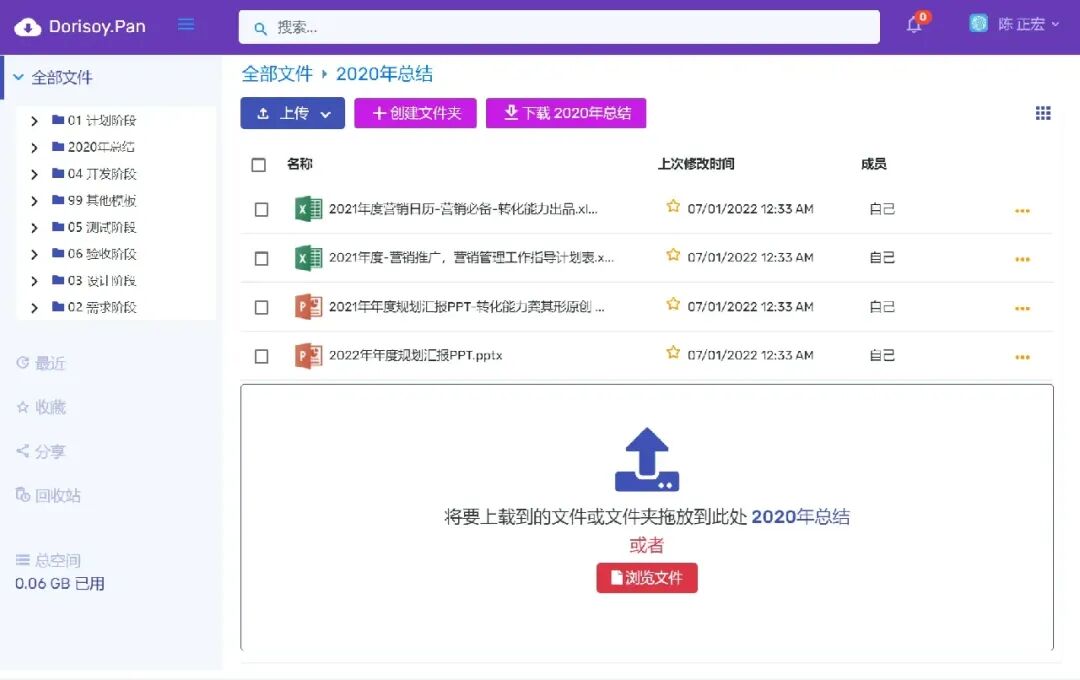
Task: Switch to grid view layout
Action: pos(1043,113)
